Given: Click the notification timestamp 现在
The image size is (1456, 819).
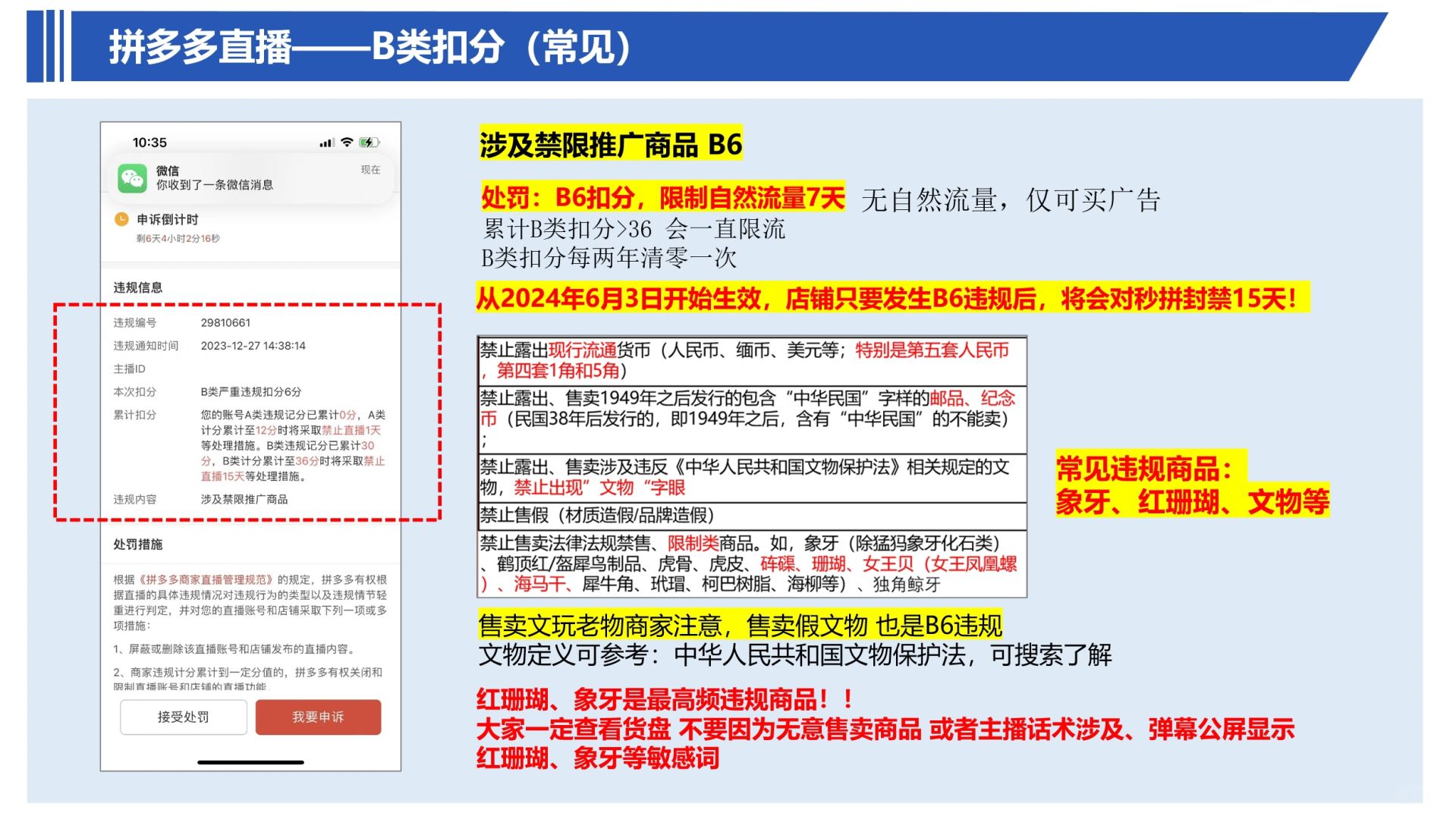Looking at the screenshot, I should tap(370, 170).
